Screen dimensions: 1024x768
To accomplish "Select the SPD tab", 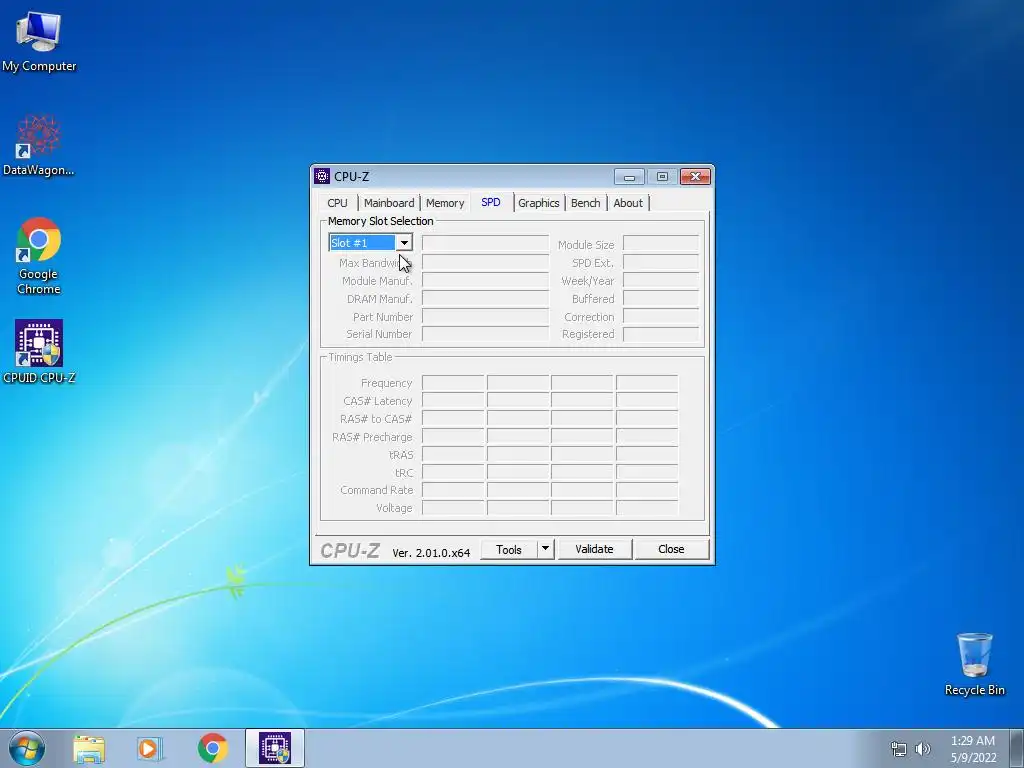I will 491,202.
